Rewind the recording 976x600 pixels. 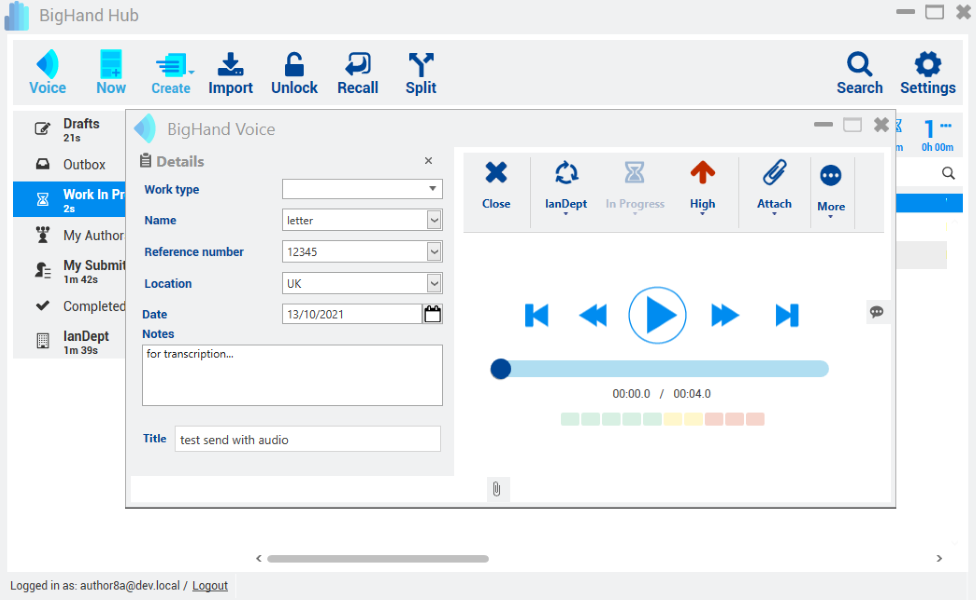click(x=593, y=315)
